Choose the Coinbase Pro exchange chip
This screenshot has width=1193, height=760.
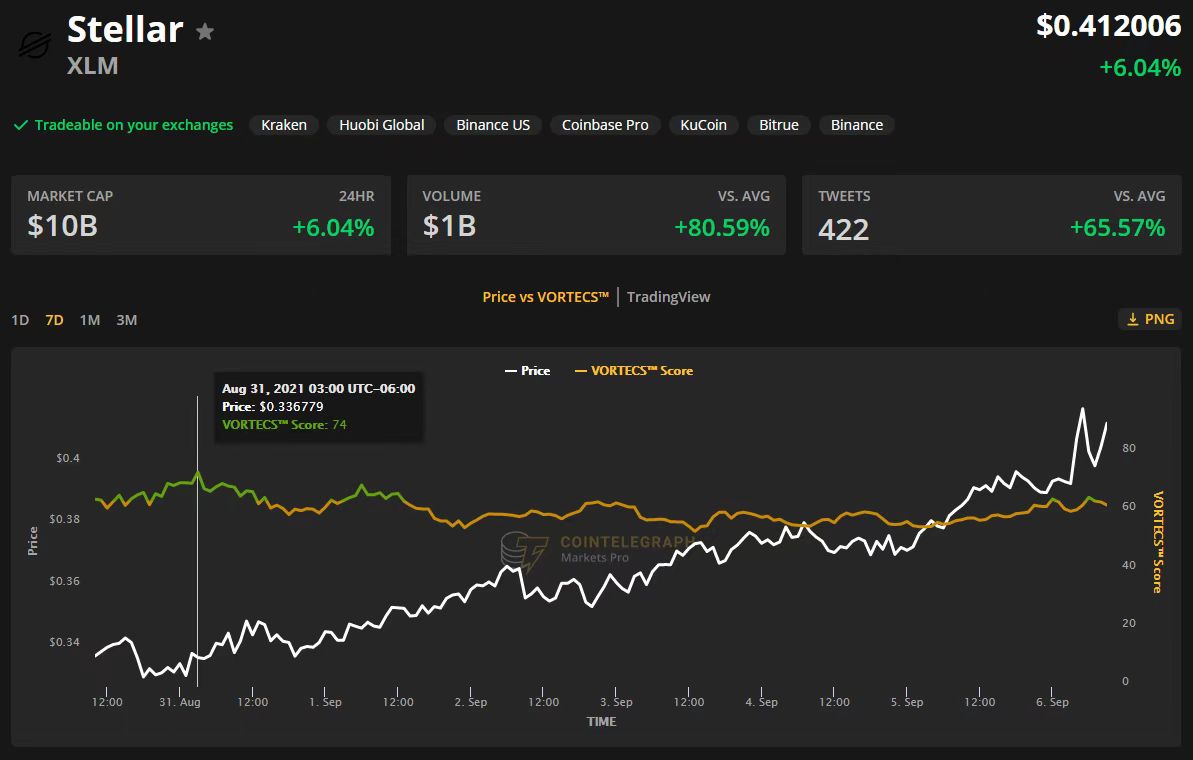[605, 125]
